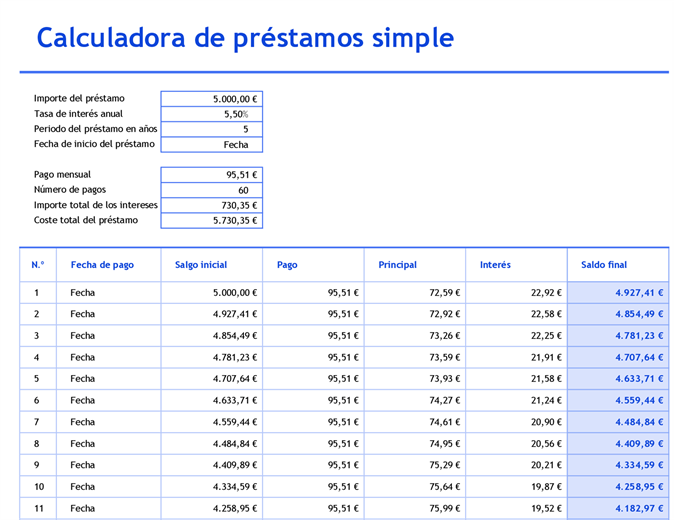Select the loan amount field 5.000,00 €

(x=211, y=99)
